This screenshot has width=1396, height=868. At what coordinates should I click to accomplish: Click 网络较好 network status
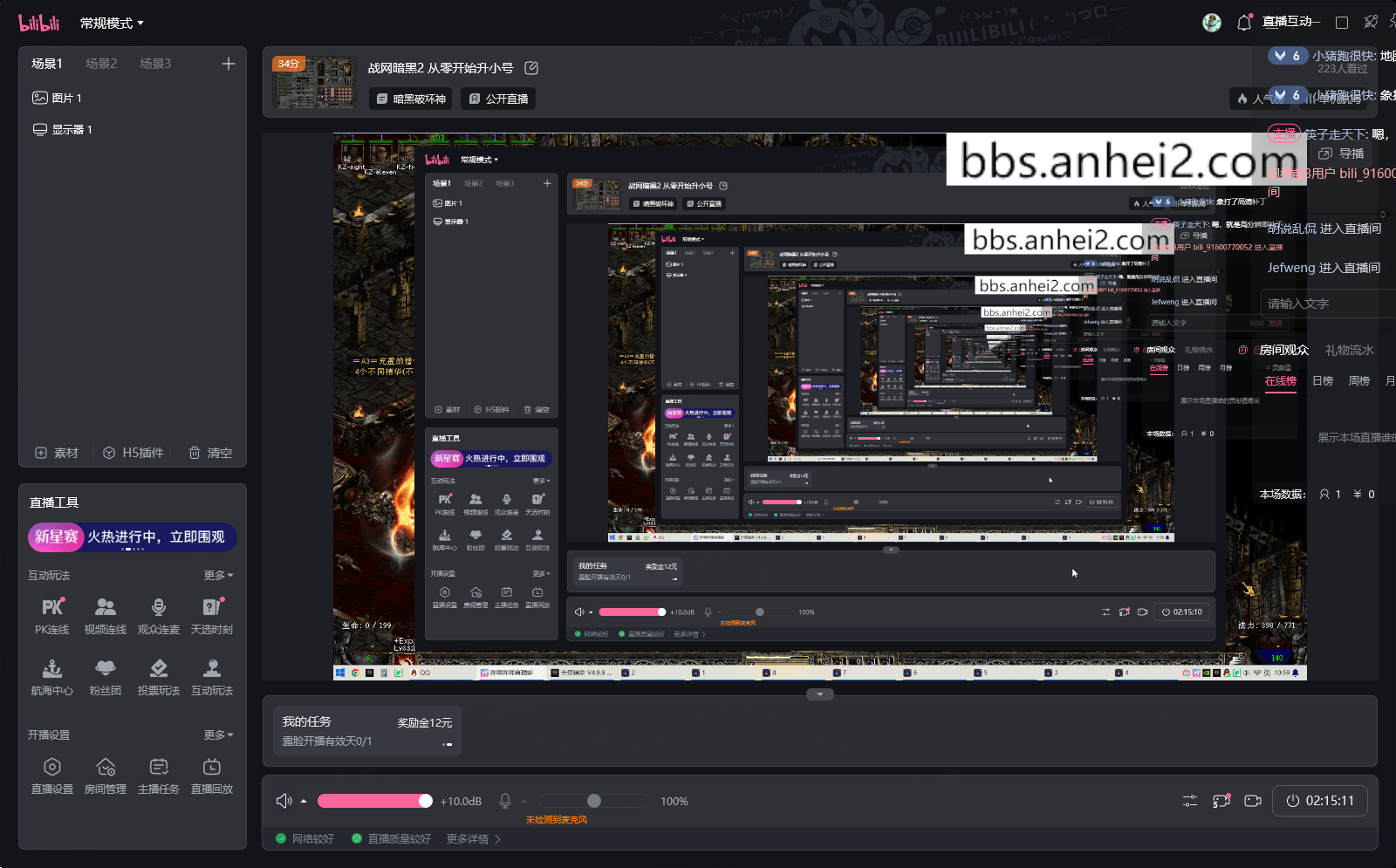(x=305, y=839)
